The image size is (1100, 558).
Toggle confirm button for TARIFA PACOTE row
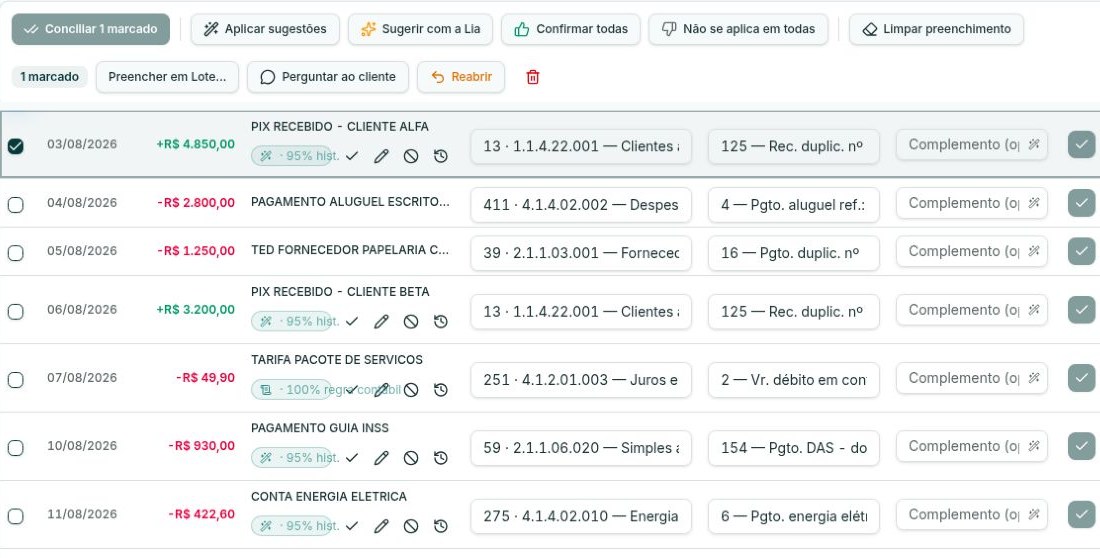click(x=1081, y=378)
